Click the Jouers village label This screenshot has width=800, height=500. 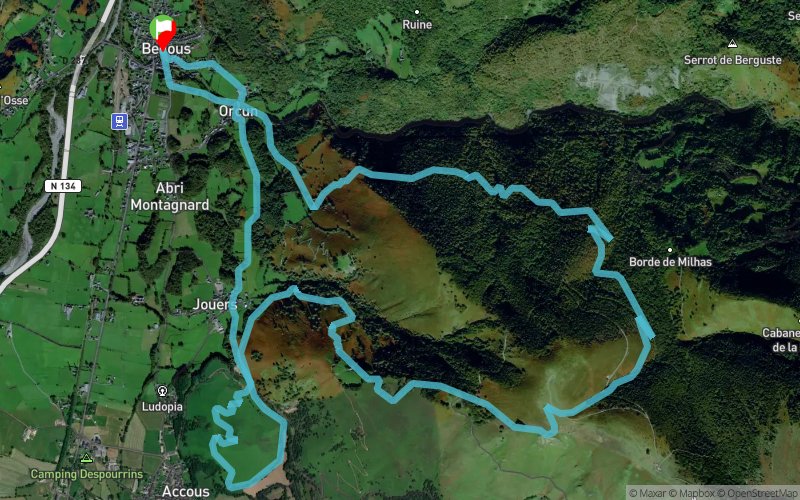[x=215, y=305]
